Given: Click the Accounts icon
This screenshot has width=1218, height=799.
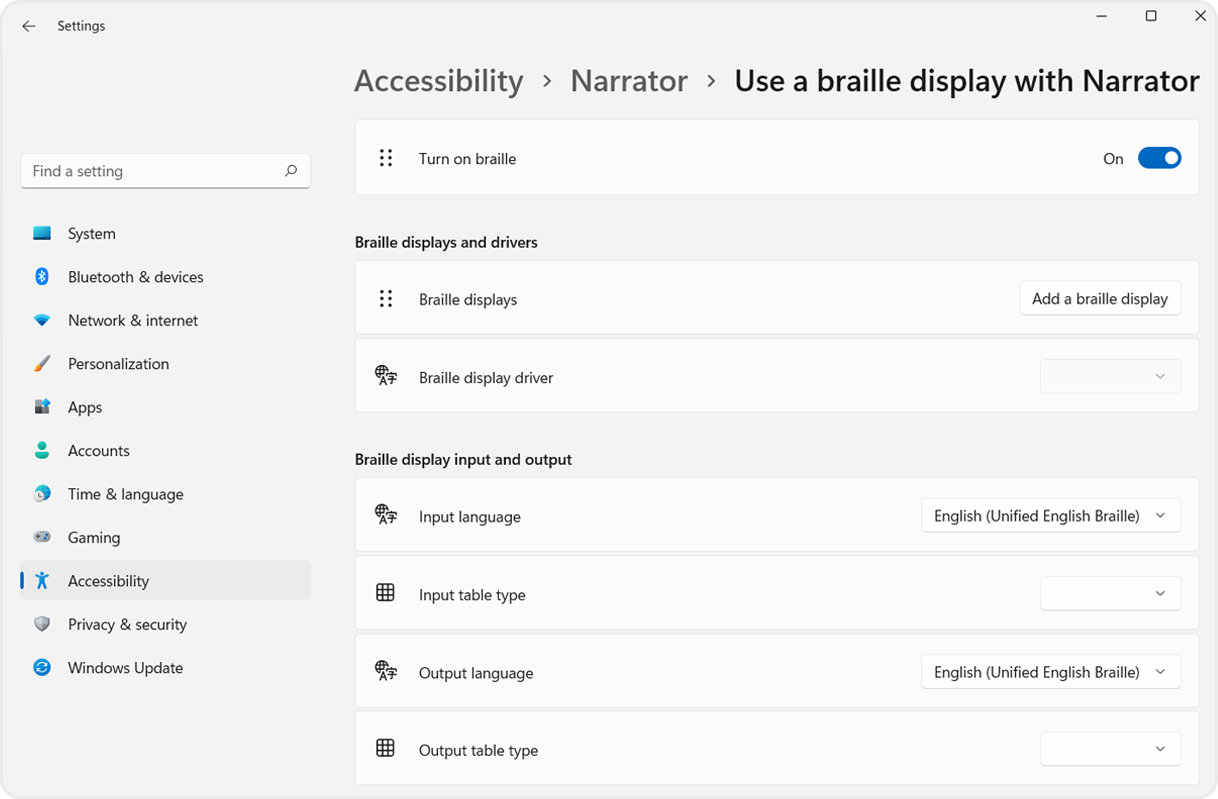Looking at the screenshot, I should pyautogui.click(x=41, y=450).
